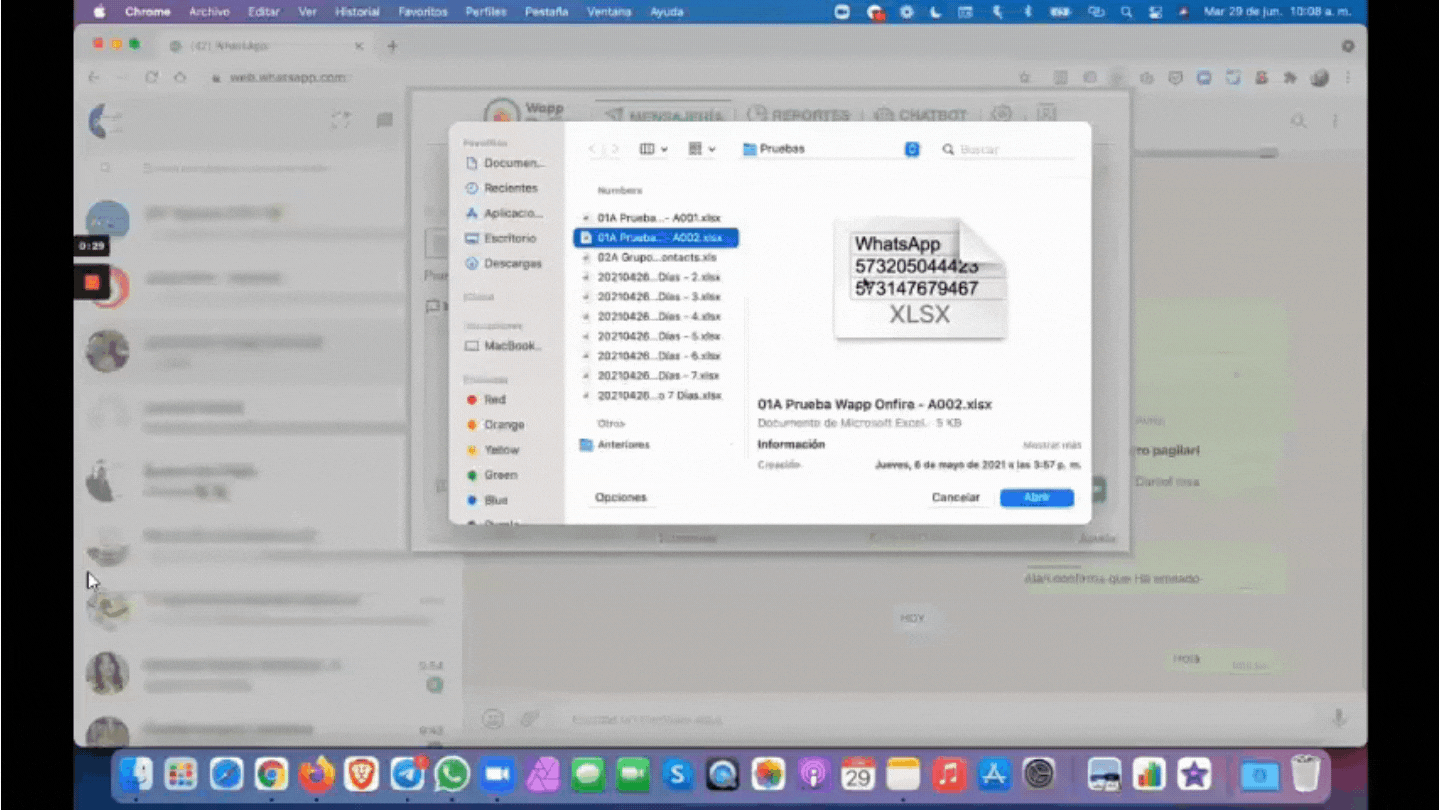Open Telegram from the Dock
This screenshot has height=810, width=1440.
point(407,774)
